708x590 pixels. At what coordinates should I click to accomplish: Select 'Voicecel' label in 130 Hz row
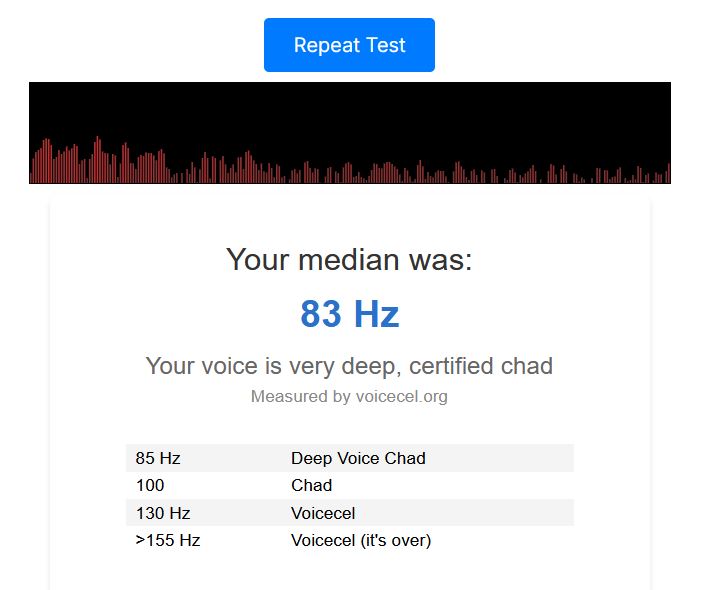coord(323,513)
